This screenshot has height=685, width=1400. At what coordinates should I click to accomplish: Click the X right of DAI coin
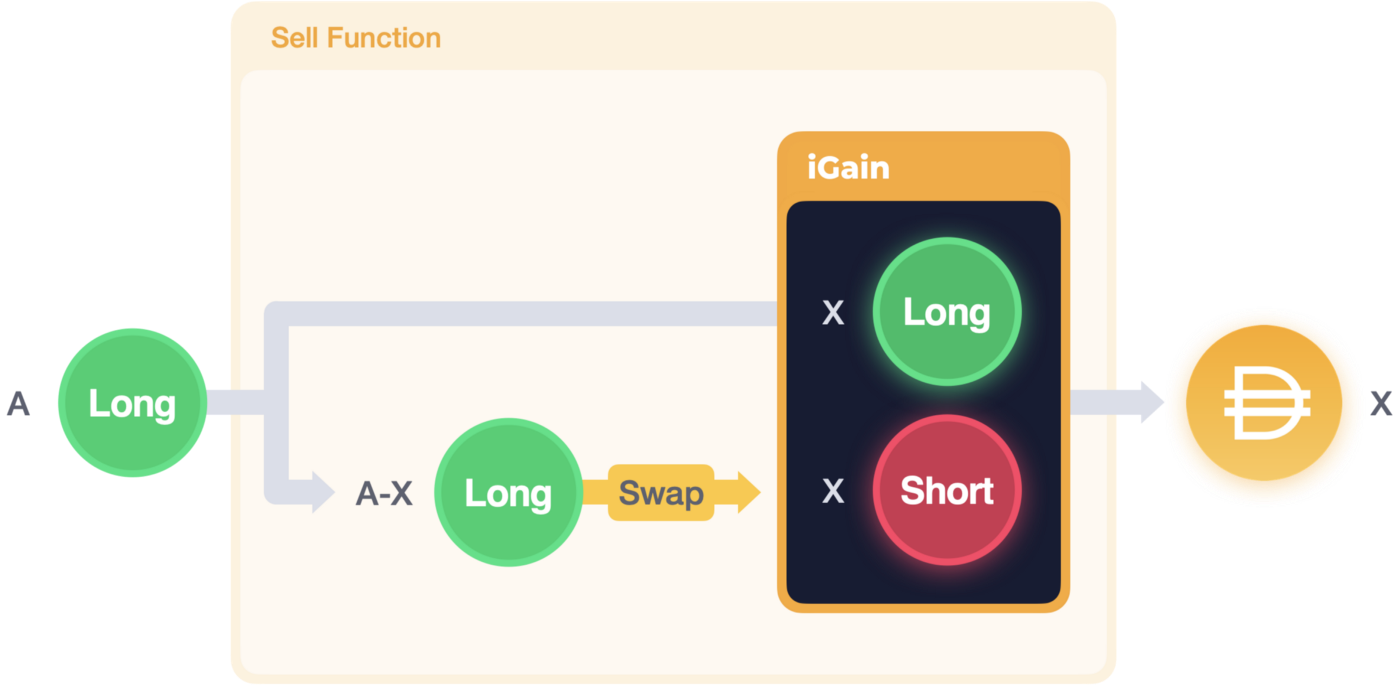pyautogui.click(x=1380, y=404)
